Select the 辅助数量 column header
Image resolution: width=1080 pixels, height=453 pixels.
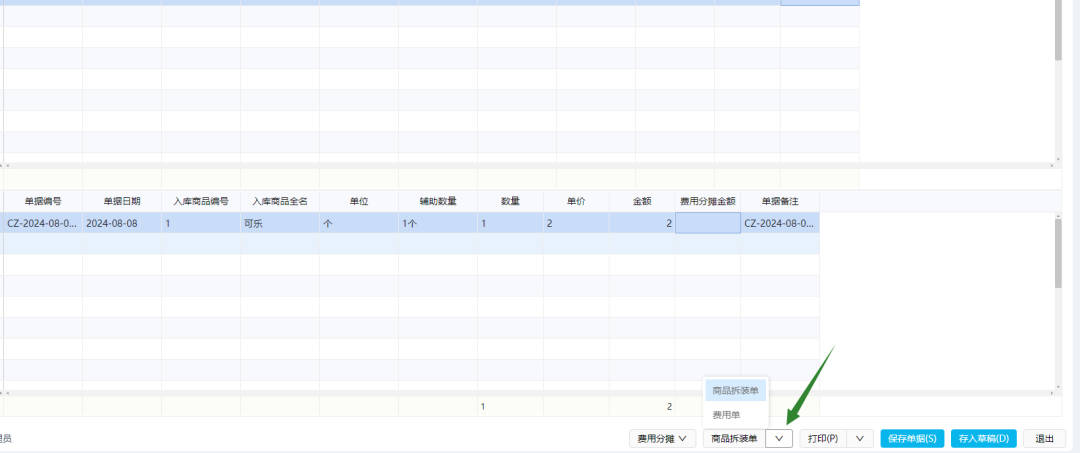point(438,202)
